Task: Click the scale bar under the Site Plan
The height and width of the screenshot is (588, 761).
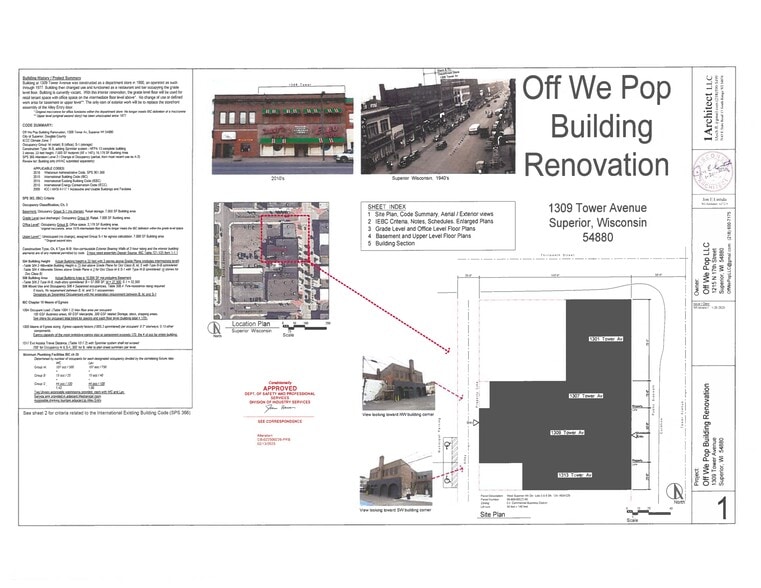Action: 648,512
